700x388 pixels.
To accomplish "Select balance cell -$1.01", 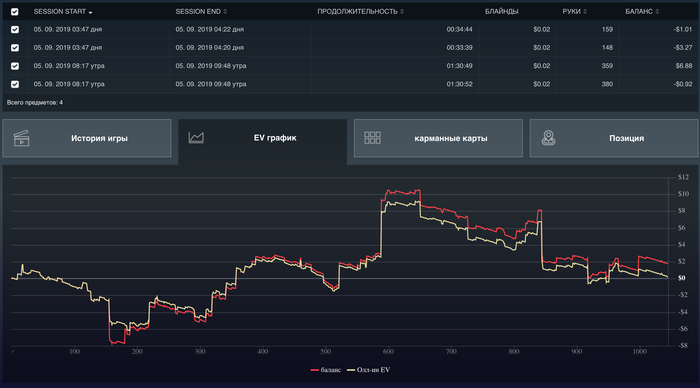I will click(683, 29).
